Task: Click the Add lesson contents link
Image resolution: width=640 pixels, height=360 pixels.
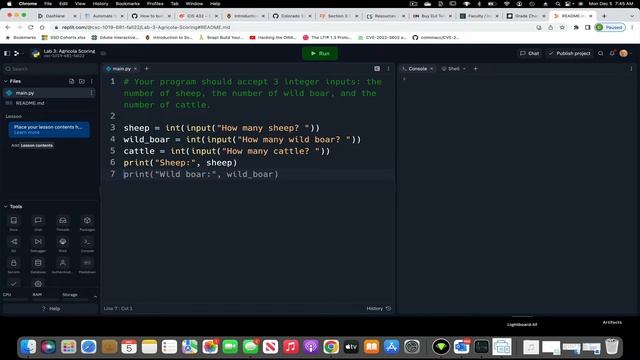Action: coord(32,145)
